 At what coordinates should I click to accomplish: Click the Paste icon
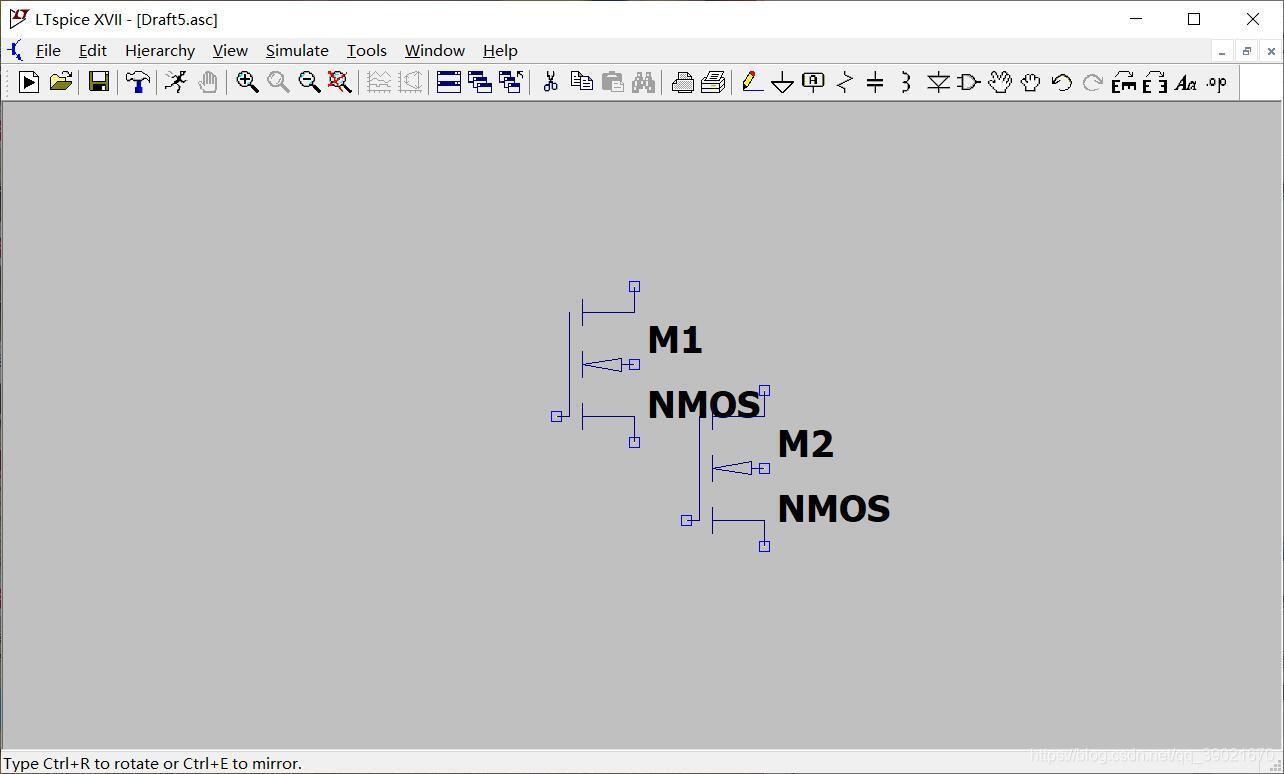tap(612, 82)
